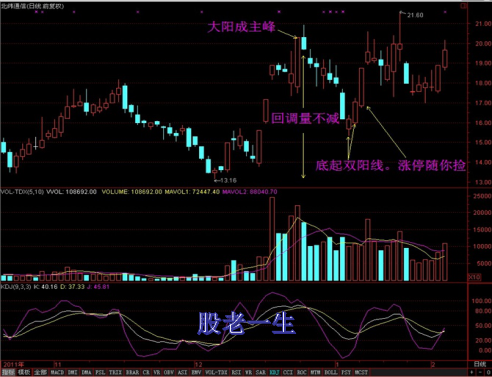Select the highlighted KDJ tab
This screenshot has width=492, height=377.
pyautogui.click(x=275, y=372)
